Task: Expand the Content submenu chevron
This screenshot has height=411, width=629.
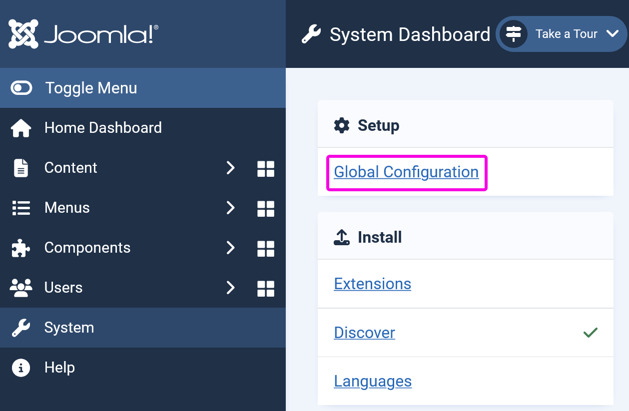Action: pos(230,168)
